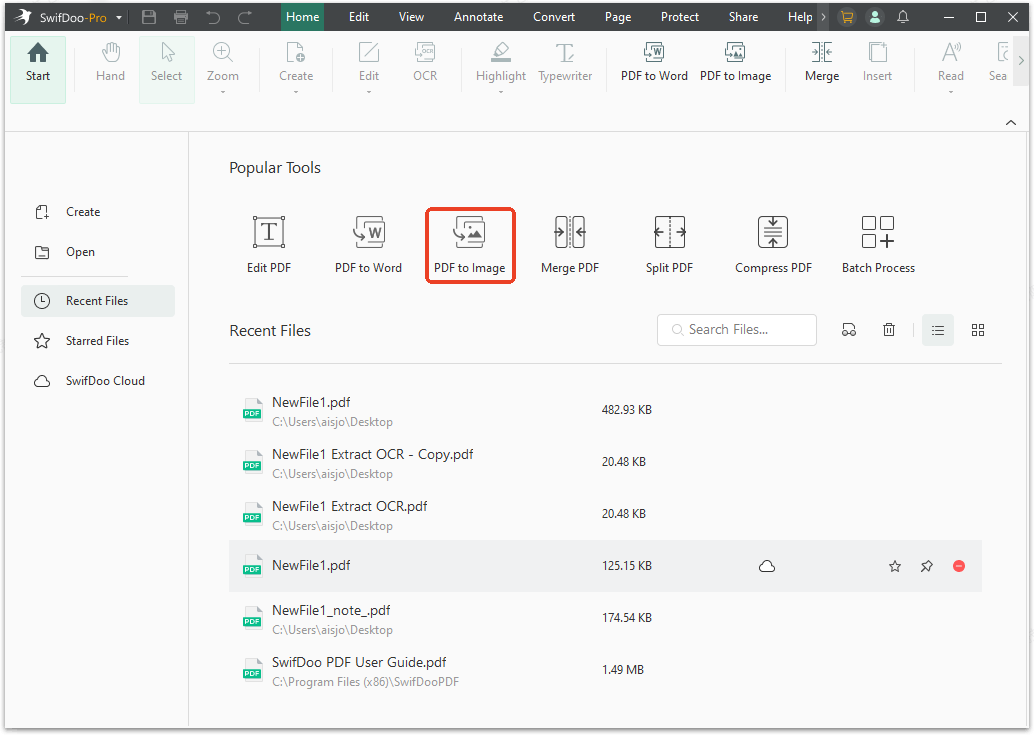Select the OCR tool in the toolbar
The width and height of the screenshot is (1034, 735).
point(424,63)
